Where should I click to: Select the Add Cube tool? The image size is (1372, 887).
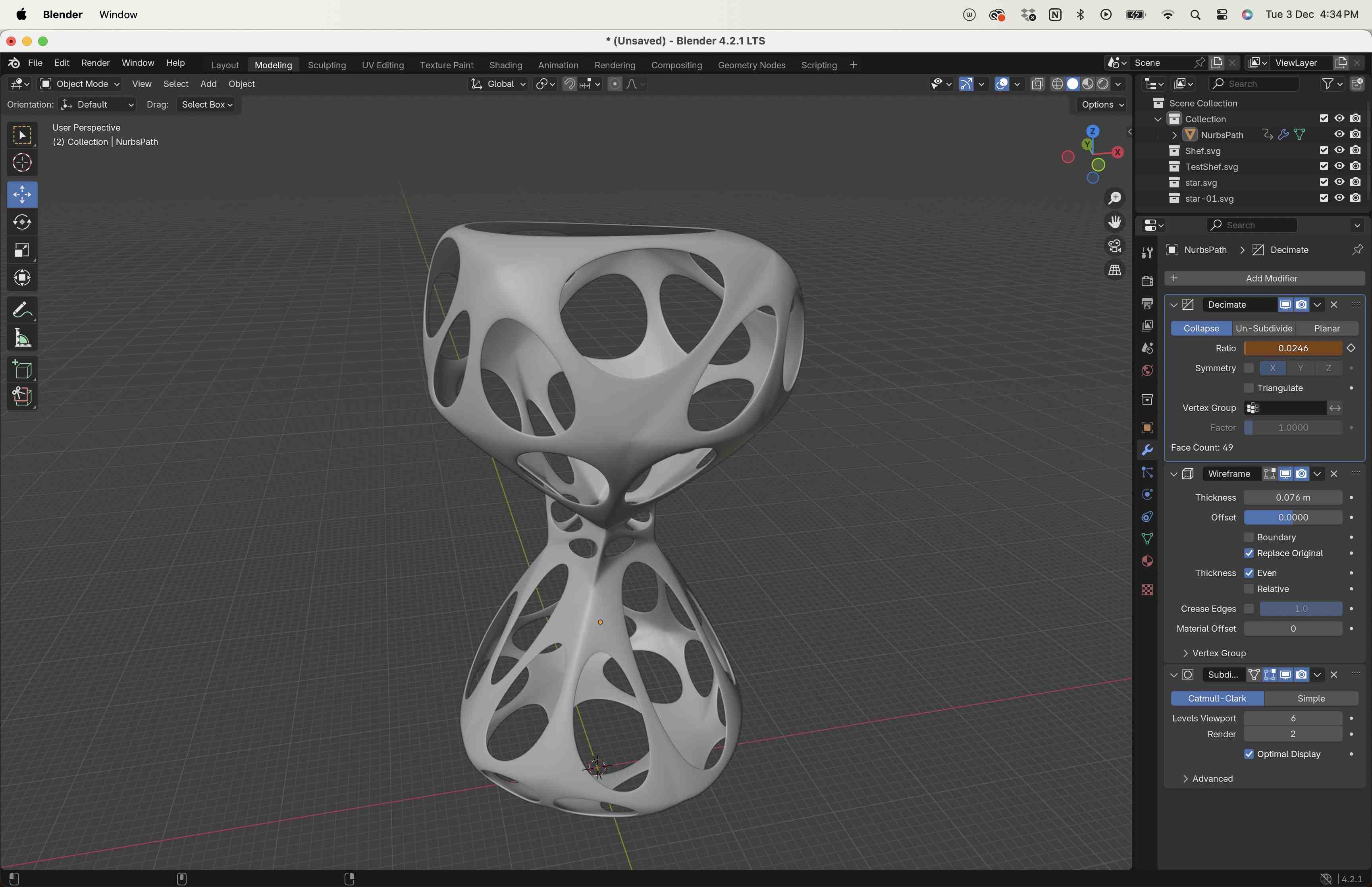coord(22,370)
